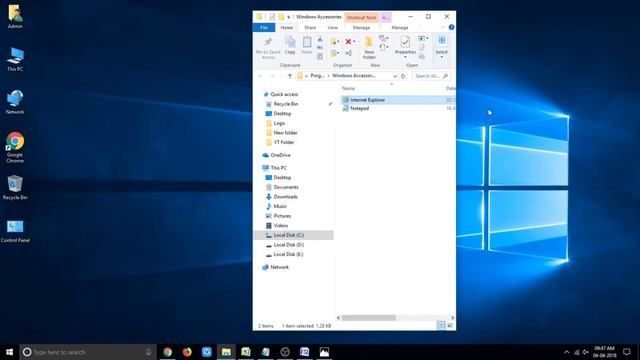Image resolution: width=640 pixels, height=360 pixels.
Task: Click the Prog... breadcrumb in address bar
Action: [x=317, y=76]
